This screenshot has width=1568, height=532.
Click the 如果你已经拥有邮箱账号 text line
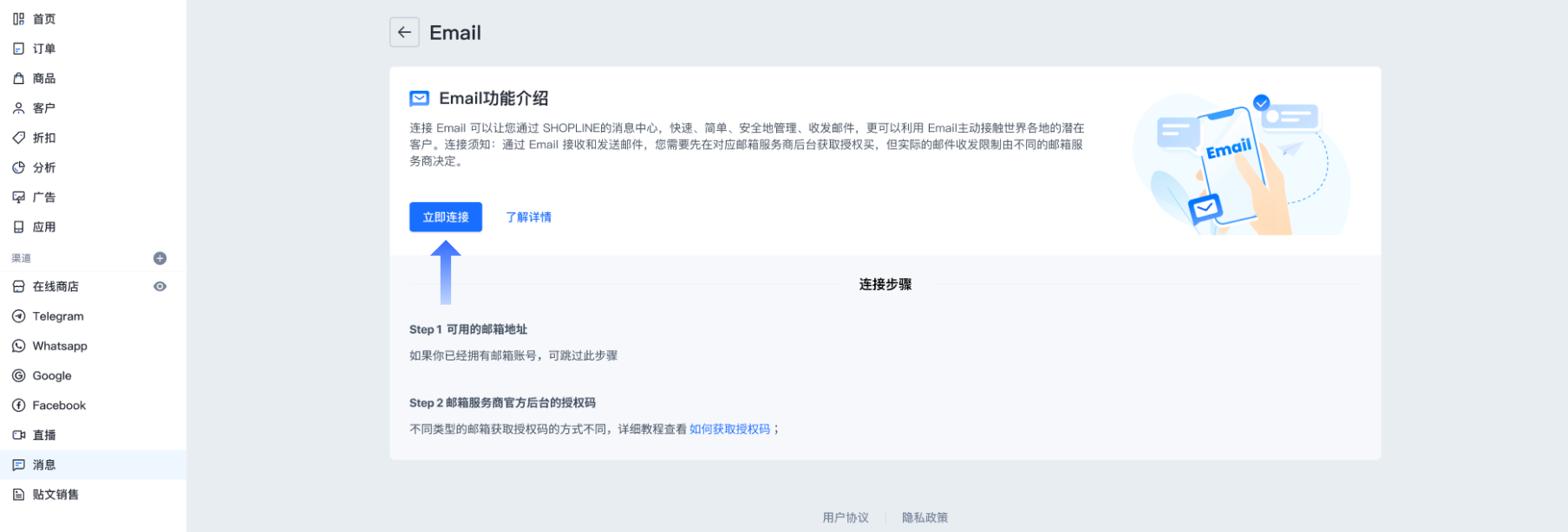coord(513,355)
